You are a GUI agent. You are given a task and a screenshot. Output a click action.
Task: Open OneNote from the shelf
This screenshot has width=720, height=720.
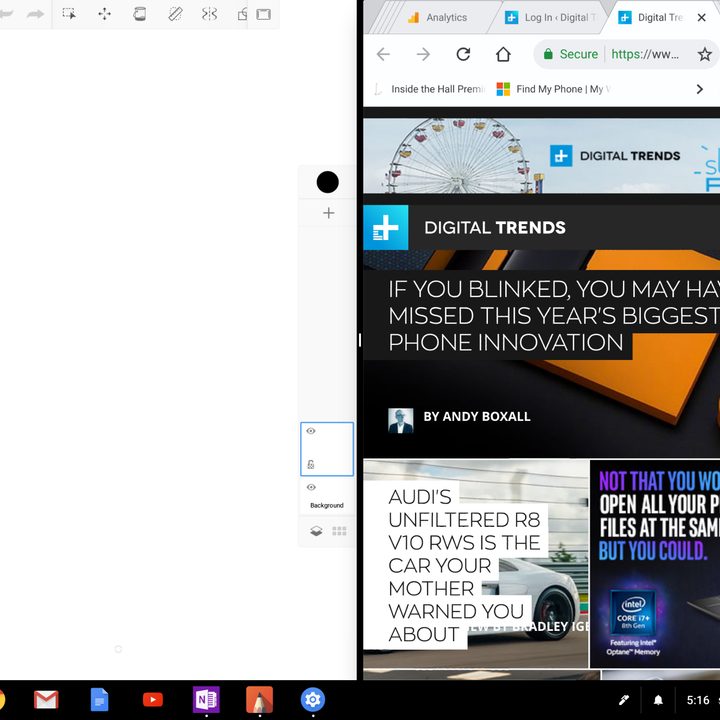point(206,699)
